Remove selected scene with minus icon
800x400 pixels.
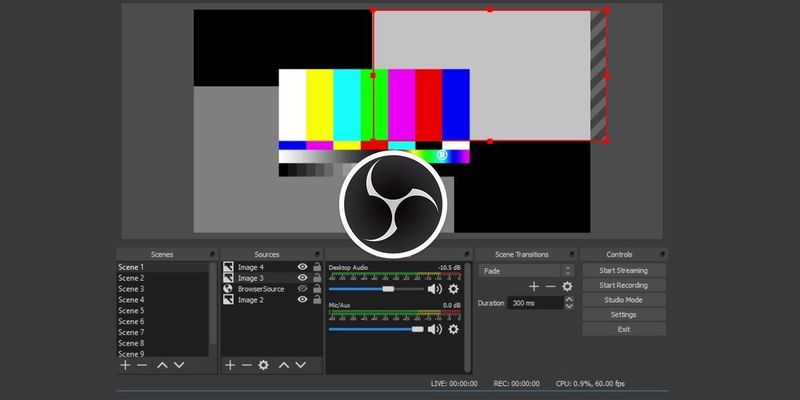(x=142, y=365)
